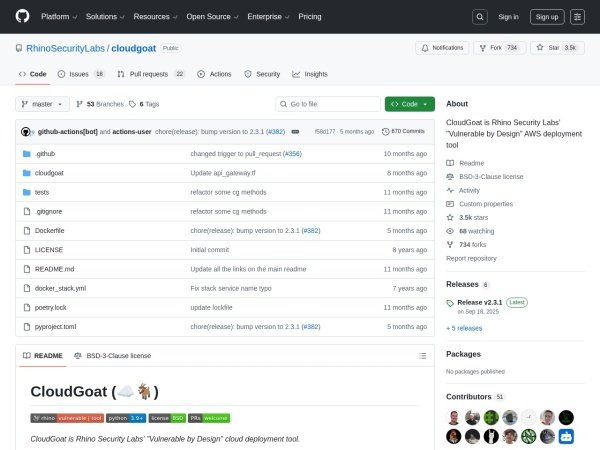The height and width of the screenshot is (450, 600).
Task: Click Report repository link
Action: (x=471, y=258)
